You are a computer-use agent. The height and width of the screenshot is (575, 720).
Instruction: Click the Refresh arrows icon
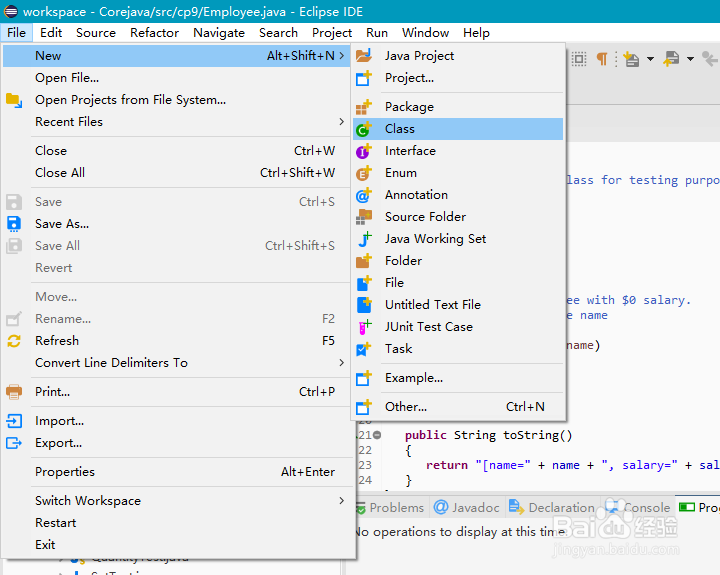coord(14,341)
